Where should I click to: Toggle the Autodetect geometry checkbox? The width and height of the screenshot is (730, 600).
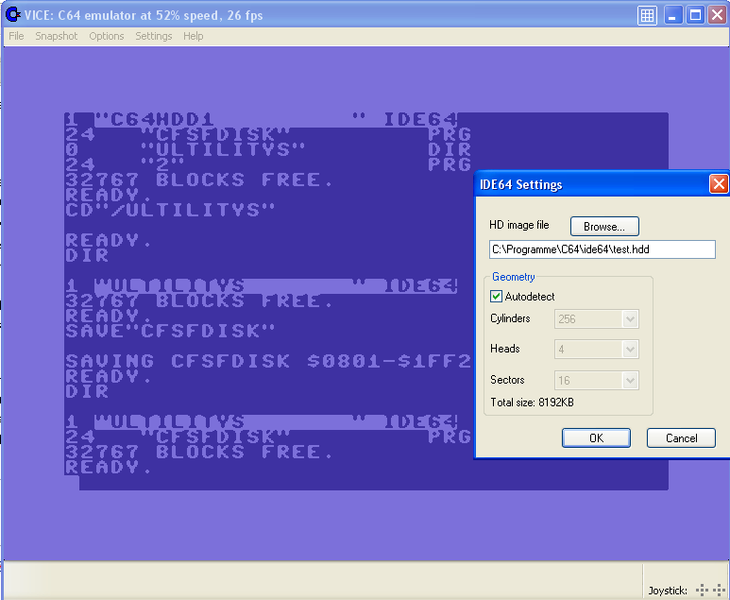(x=496, y=297)
